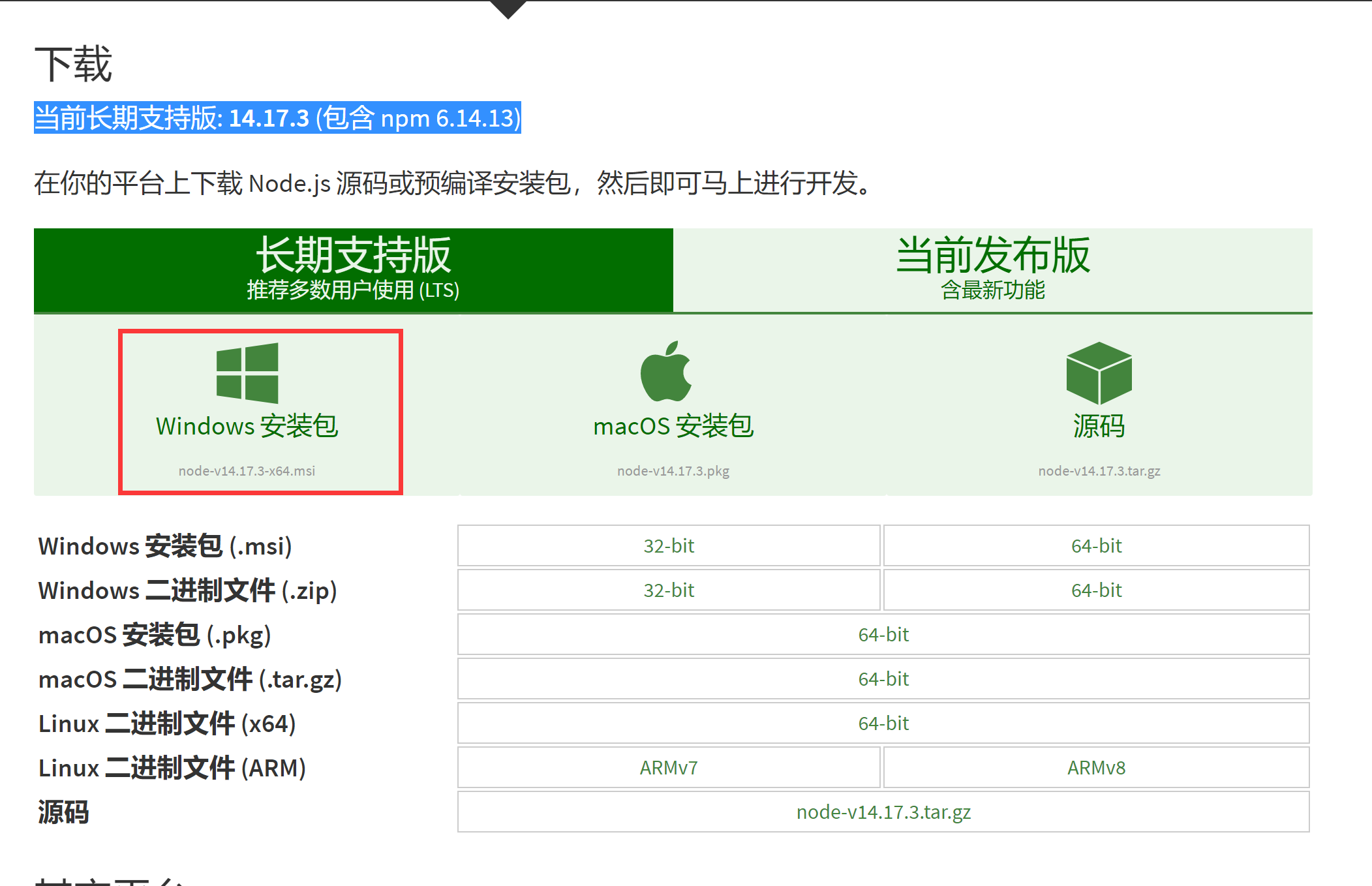Select 32-bit Windows .msi installer

click(669, 545)
